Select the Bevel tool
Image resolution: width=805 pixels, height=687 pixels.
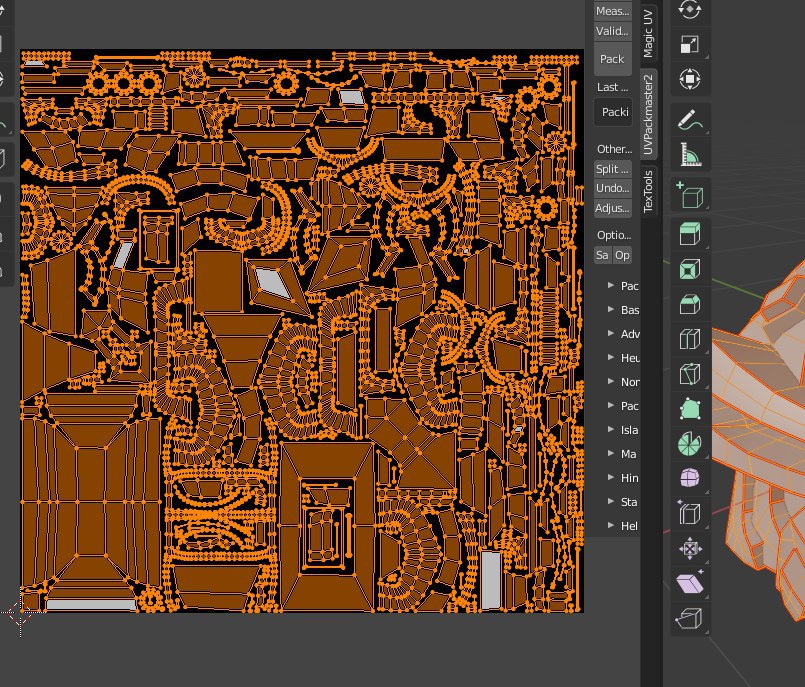[x=689, y=304]
